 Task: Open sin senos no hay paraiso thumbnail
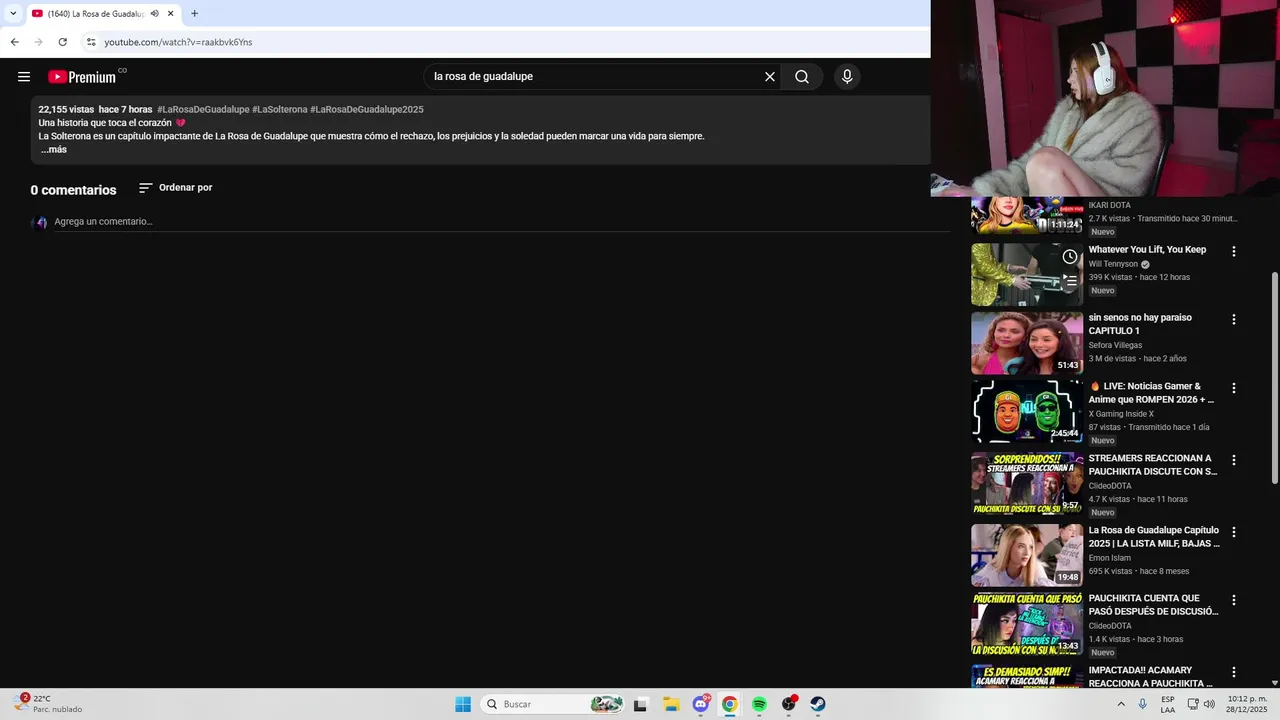pos(1027,343)
